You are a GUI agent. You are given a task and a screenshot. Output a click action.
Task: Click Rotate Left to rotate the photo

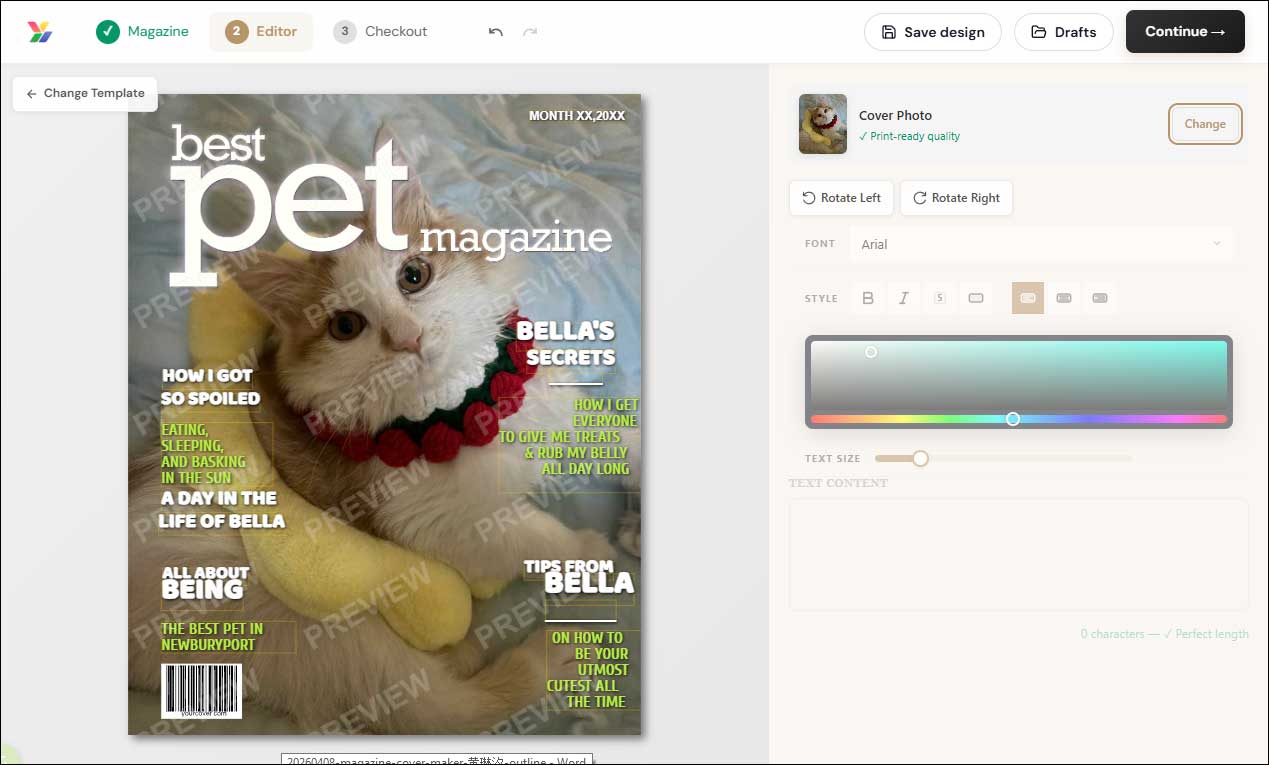(x=841, y=198)
